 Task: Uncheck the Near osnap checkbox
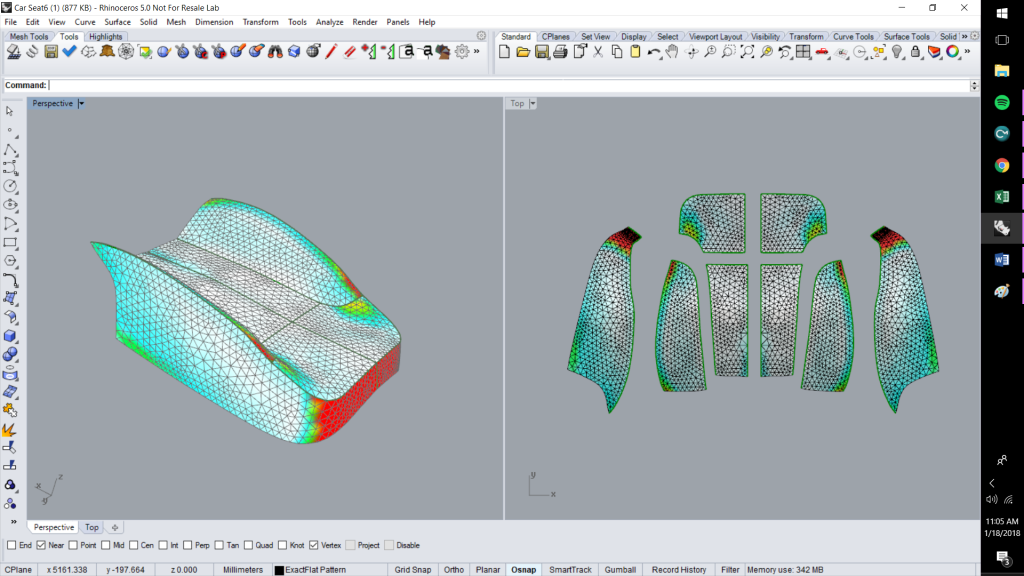pyautogui.click(x=42, y=545)
